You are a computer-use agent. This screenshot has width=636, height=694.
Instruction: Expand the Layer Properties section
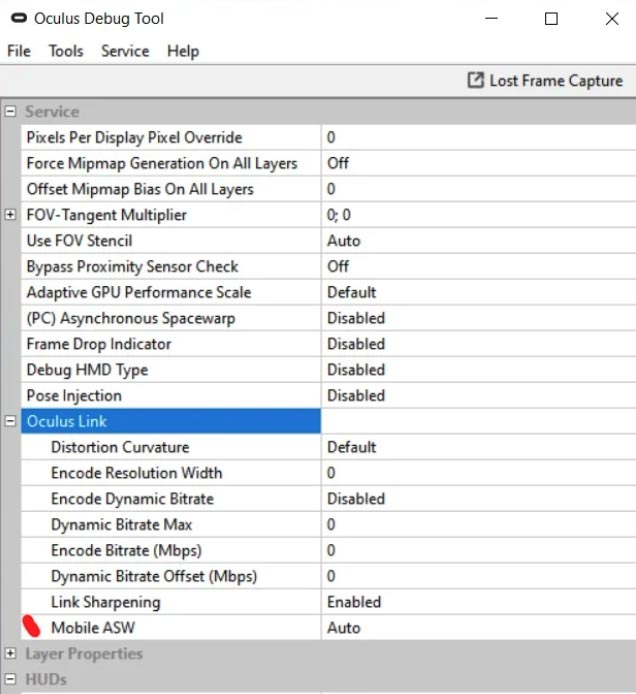tap(11, 654)
